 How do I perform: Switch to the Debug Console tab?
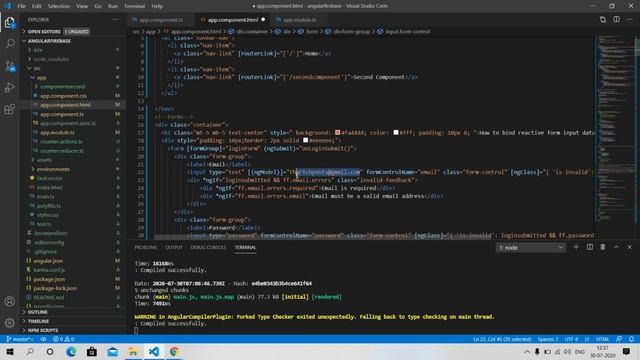(208, 247)
